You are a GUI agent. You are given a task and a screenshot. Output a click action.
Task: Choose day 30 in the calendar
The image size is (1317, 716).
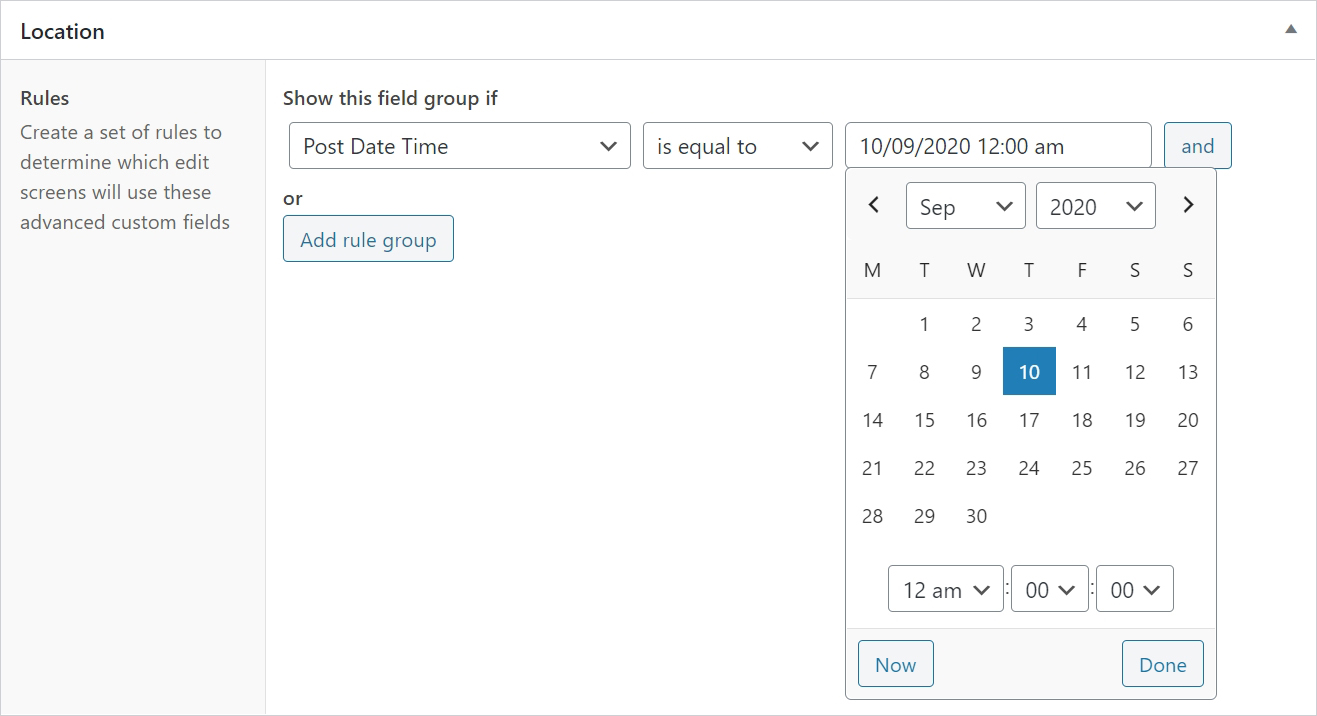point(977,516)
